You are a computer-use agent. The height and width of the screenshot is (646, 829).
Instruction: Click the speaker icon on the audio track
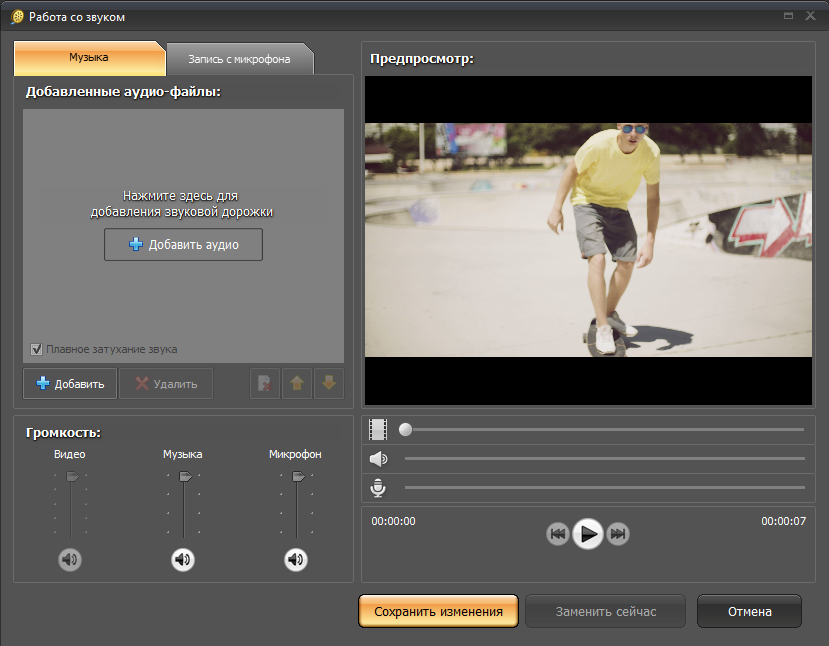tap(378, 459)
